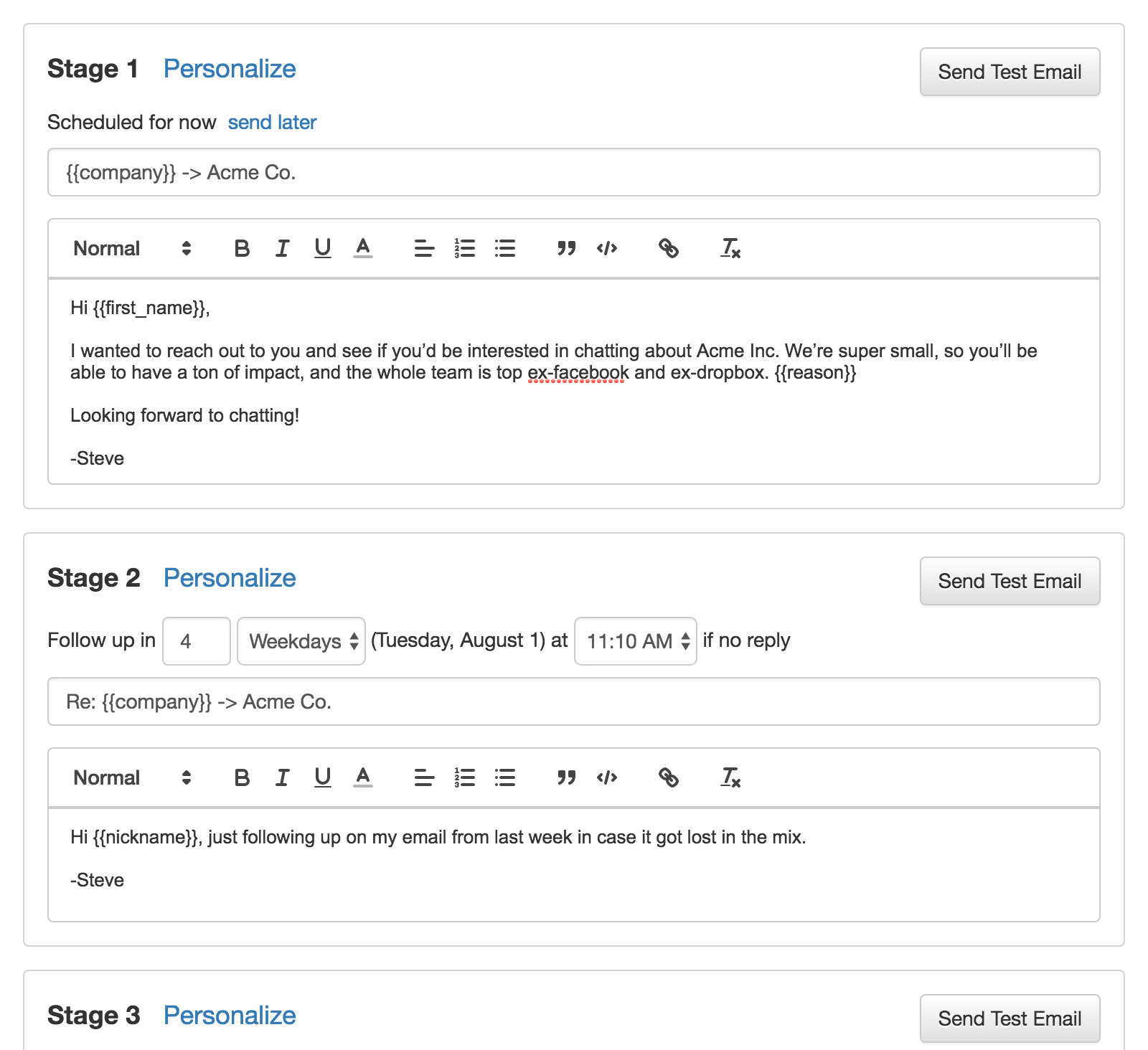Click the follow up days number field
This screenshot has height=1050, width=1148.
(x=197, y=641)
